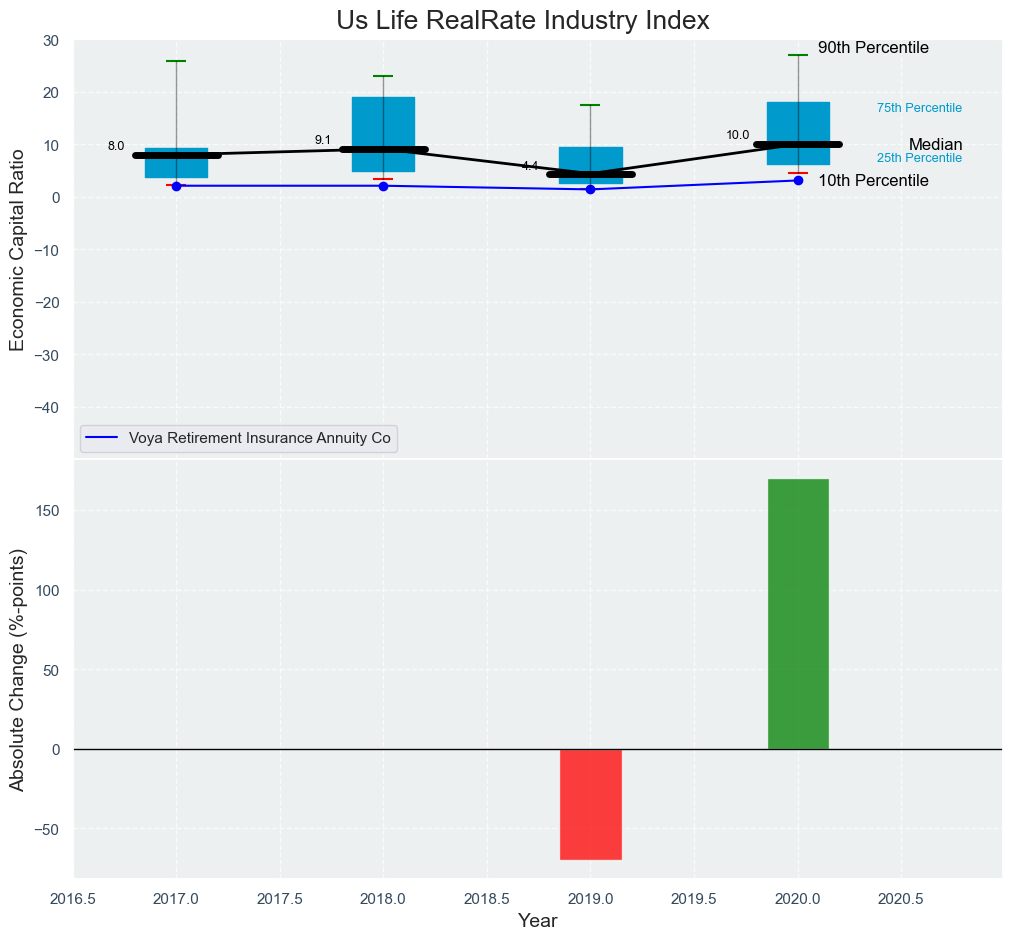Click the 9.1 median value label
Viewport: 1012px width, 940px height.
pos(323,140)
